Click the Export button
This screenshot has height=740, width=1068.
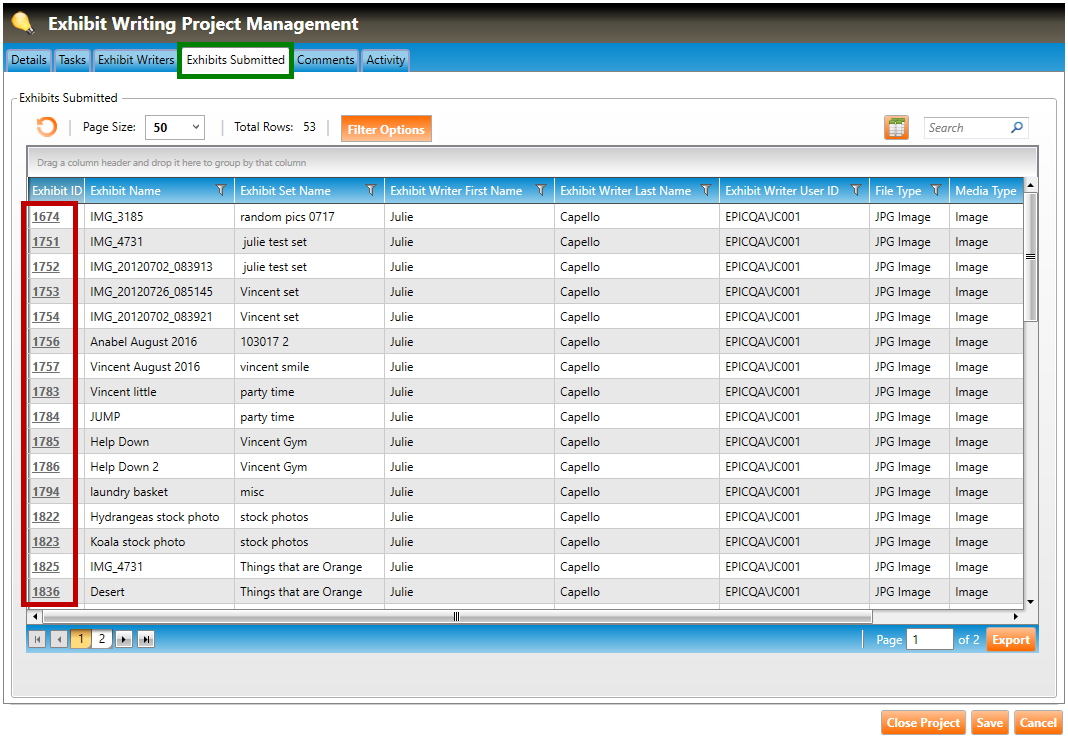point(1010,640)
